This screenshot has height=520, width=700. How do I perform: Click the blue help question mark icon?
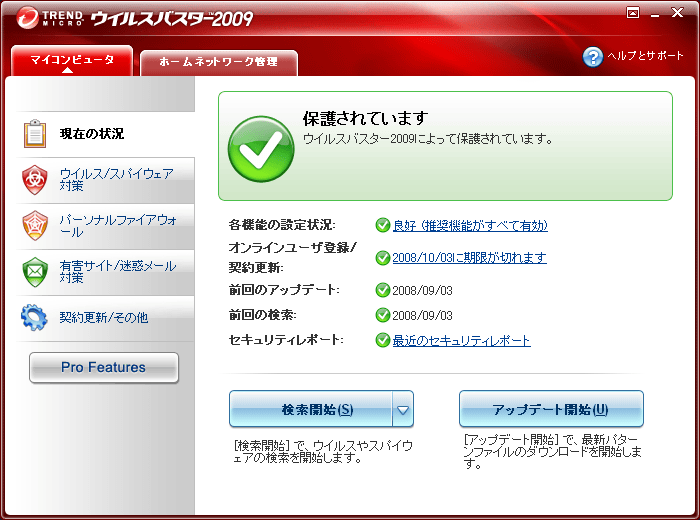tap(593, 57)
